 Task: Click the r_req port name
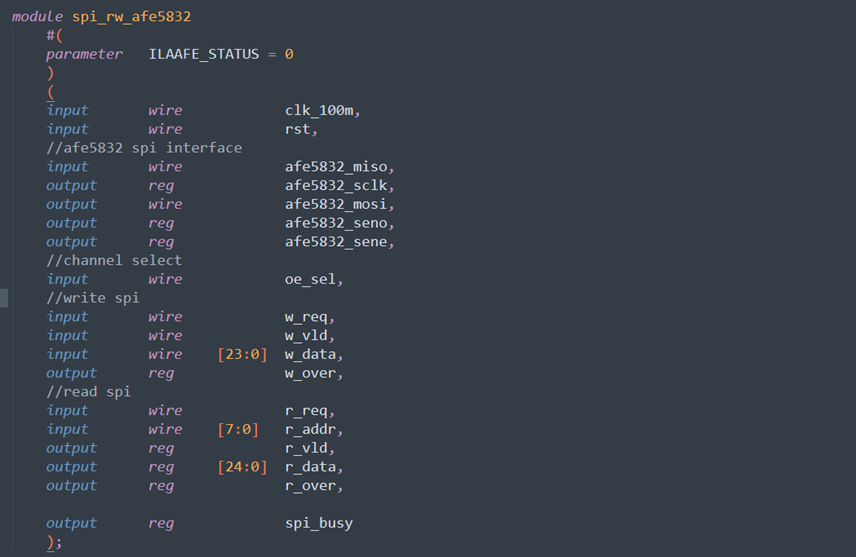point(306,411)
